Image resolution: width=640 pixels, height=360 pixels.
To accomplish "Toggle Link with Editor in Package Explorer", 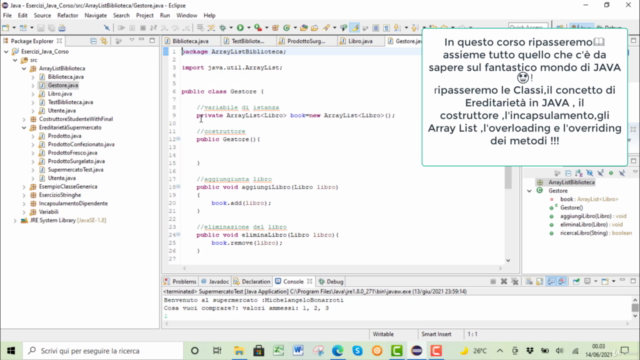I will 104,41.
